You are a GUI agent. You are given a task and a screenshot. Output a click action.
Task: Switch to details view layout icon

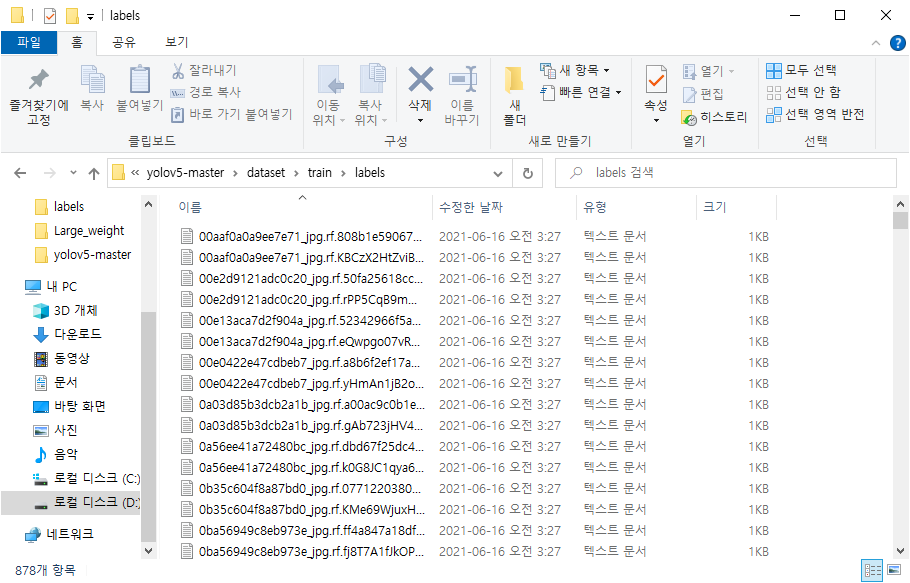(x=872, y=570)
